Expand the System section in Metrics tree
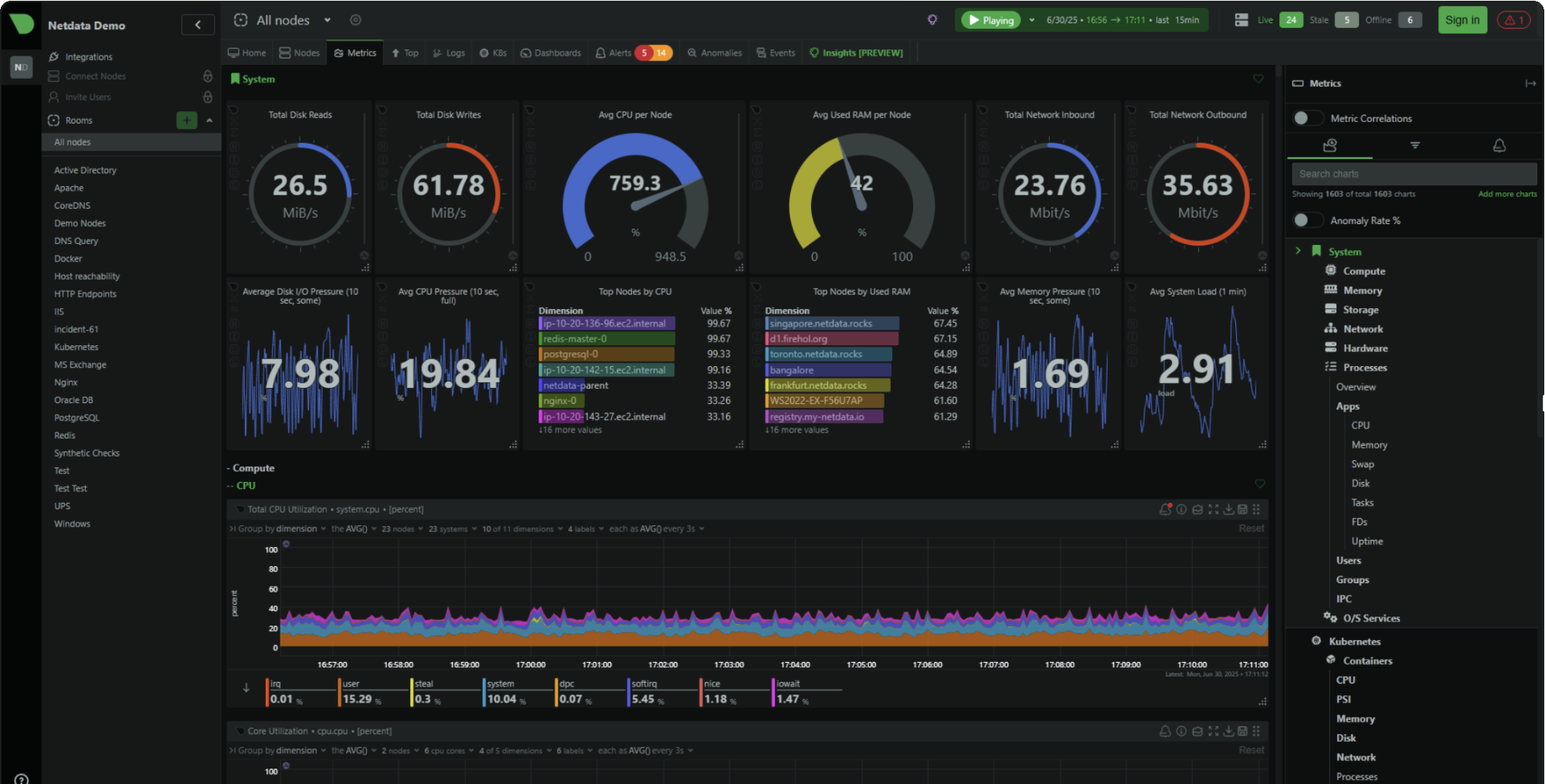 1298,251
